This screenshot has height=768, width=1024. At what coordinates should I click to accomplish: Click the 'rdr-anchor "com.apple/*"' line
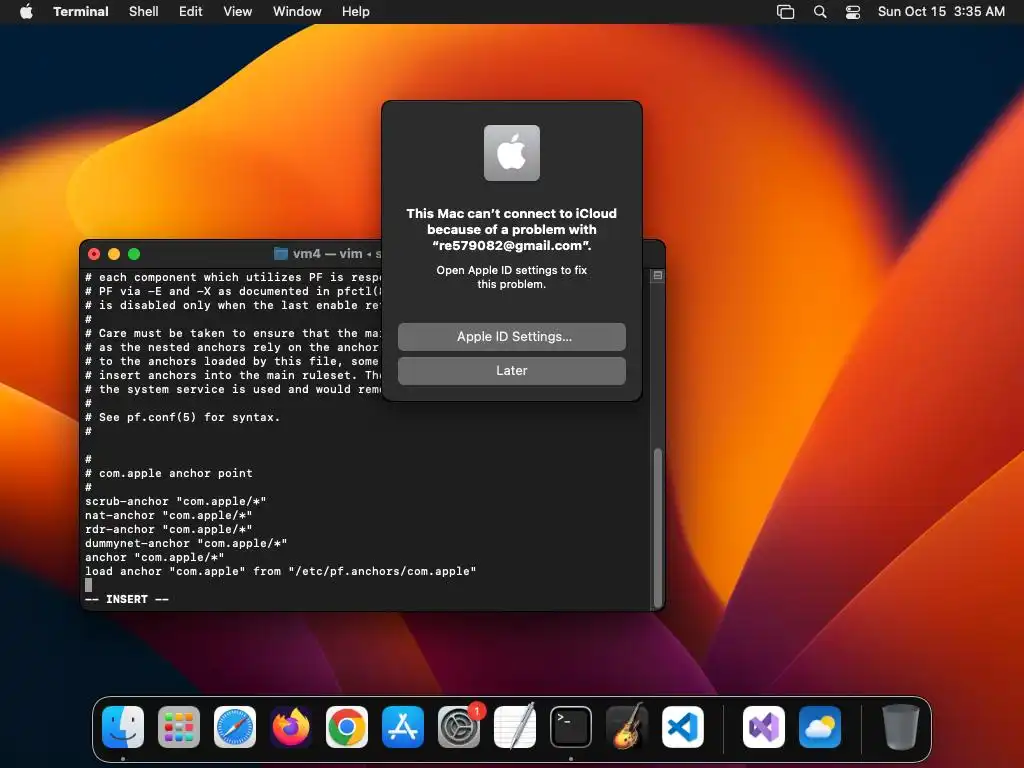168,530
